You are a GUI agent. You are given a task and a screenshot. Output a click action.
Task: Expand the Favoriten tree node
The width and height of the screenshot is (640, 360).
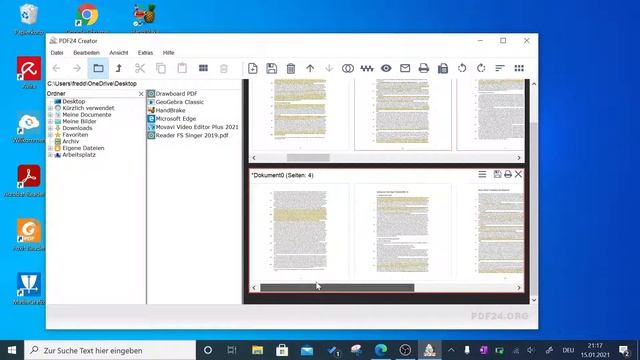click(x=50, y=135)
